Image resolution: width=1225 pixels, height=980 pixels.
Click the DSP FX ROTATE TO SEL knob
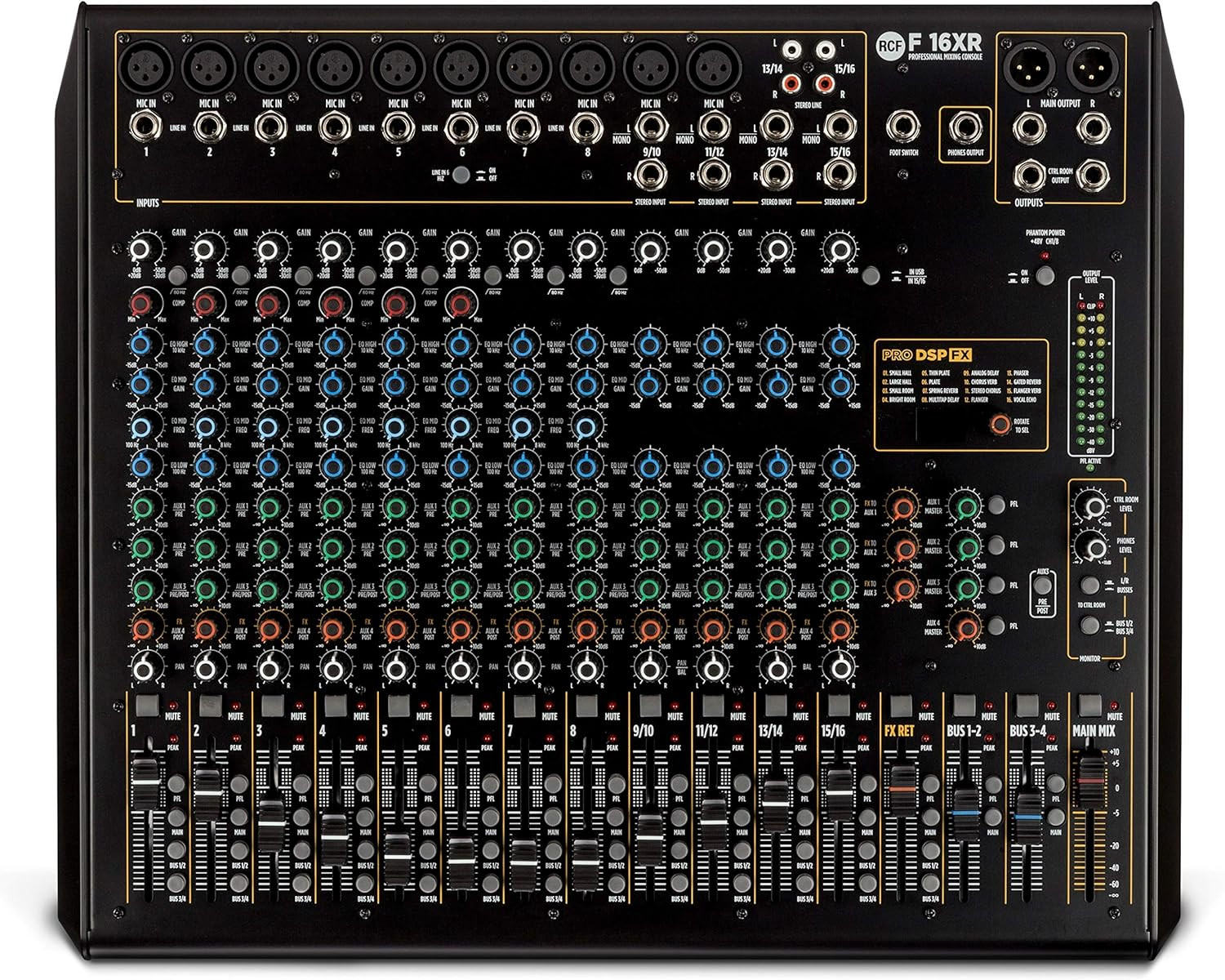pos(999,424)
